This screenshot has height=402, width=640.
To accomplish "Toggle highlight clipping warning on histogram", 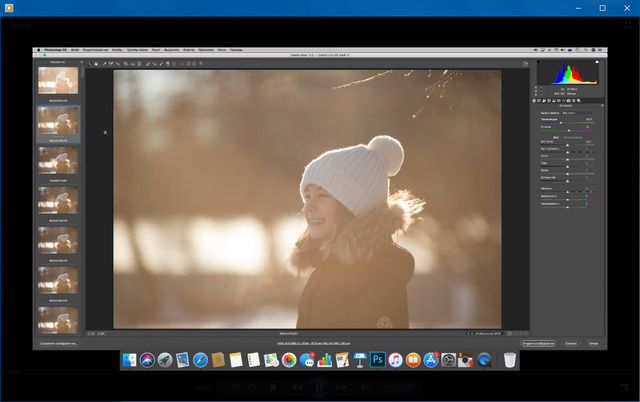I will (x=597, y=63).
